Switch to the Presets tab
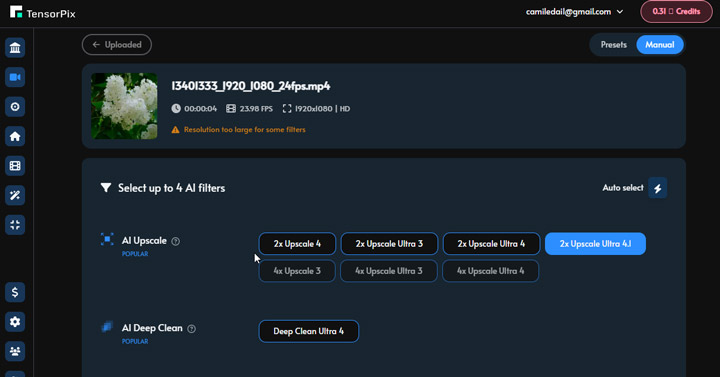Image resolution: width=720 pixels, height=377 pixels. coord(613,45)
